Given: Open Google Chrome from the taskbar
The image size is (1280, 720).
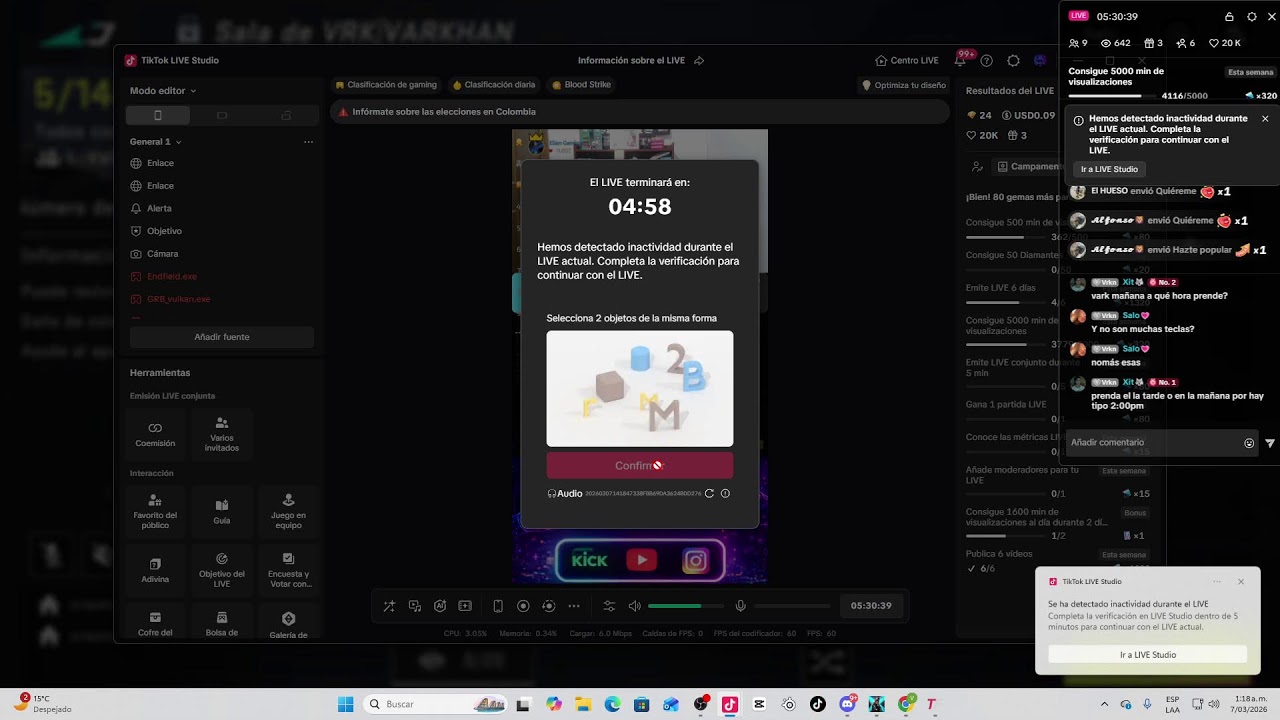Looking at the screenshot, I should pos(906,704).
